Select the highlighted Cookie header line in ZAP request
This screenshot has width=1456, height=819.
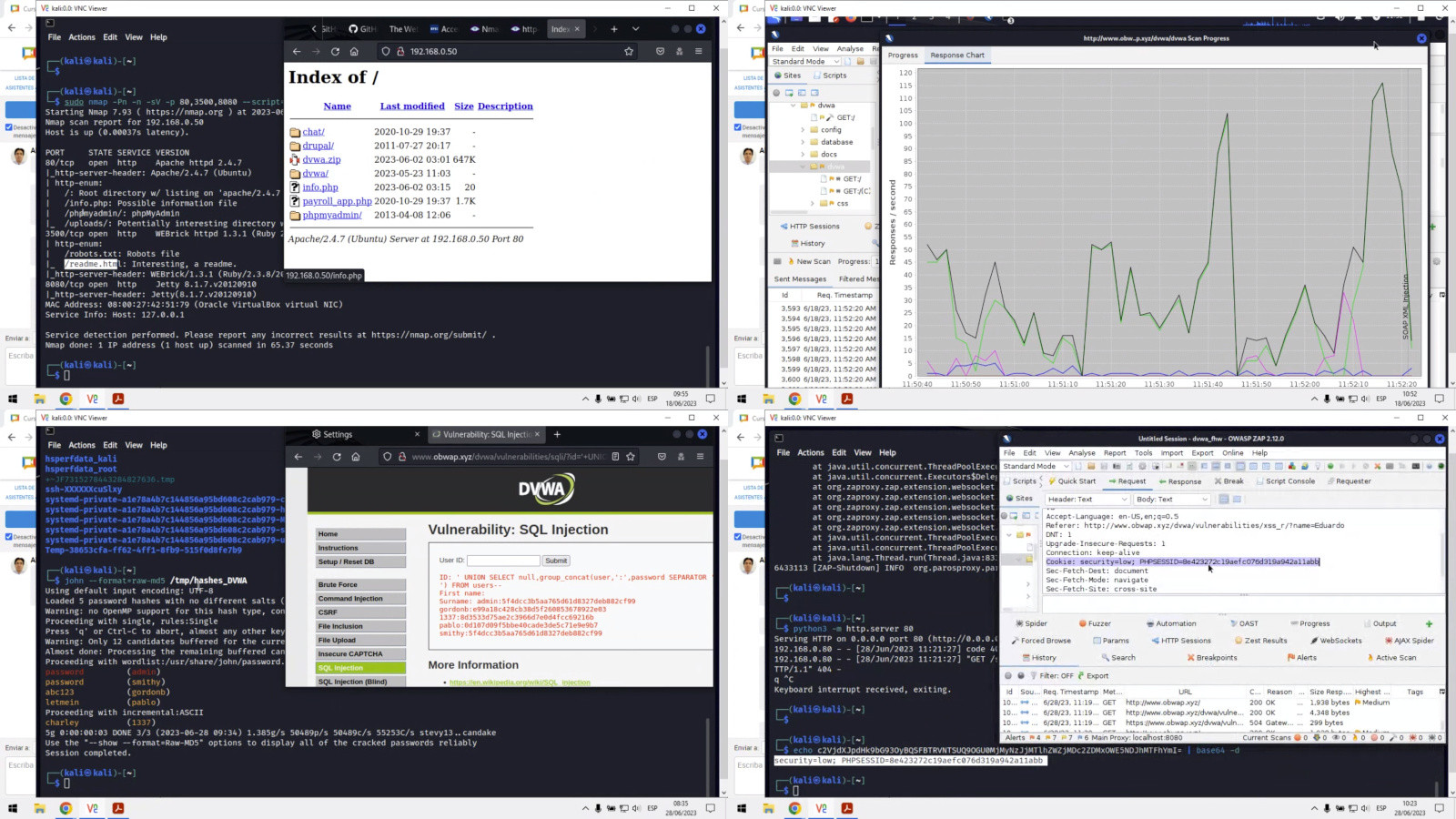(x=1182, y=562)
